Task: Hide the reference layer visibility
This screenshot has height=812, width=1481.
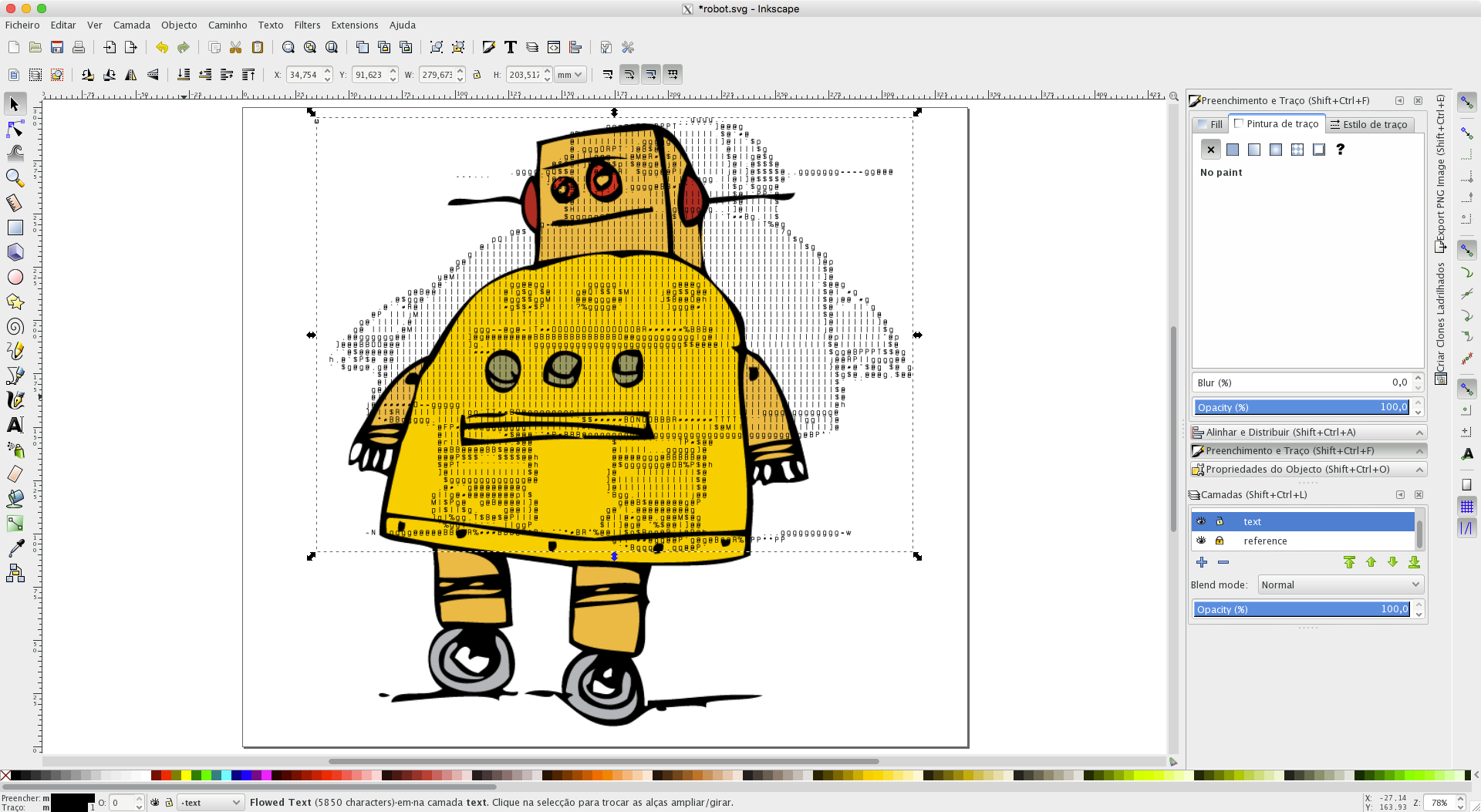Action: (1201, 541)
